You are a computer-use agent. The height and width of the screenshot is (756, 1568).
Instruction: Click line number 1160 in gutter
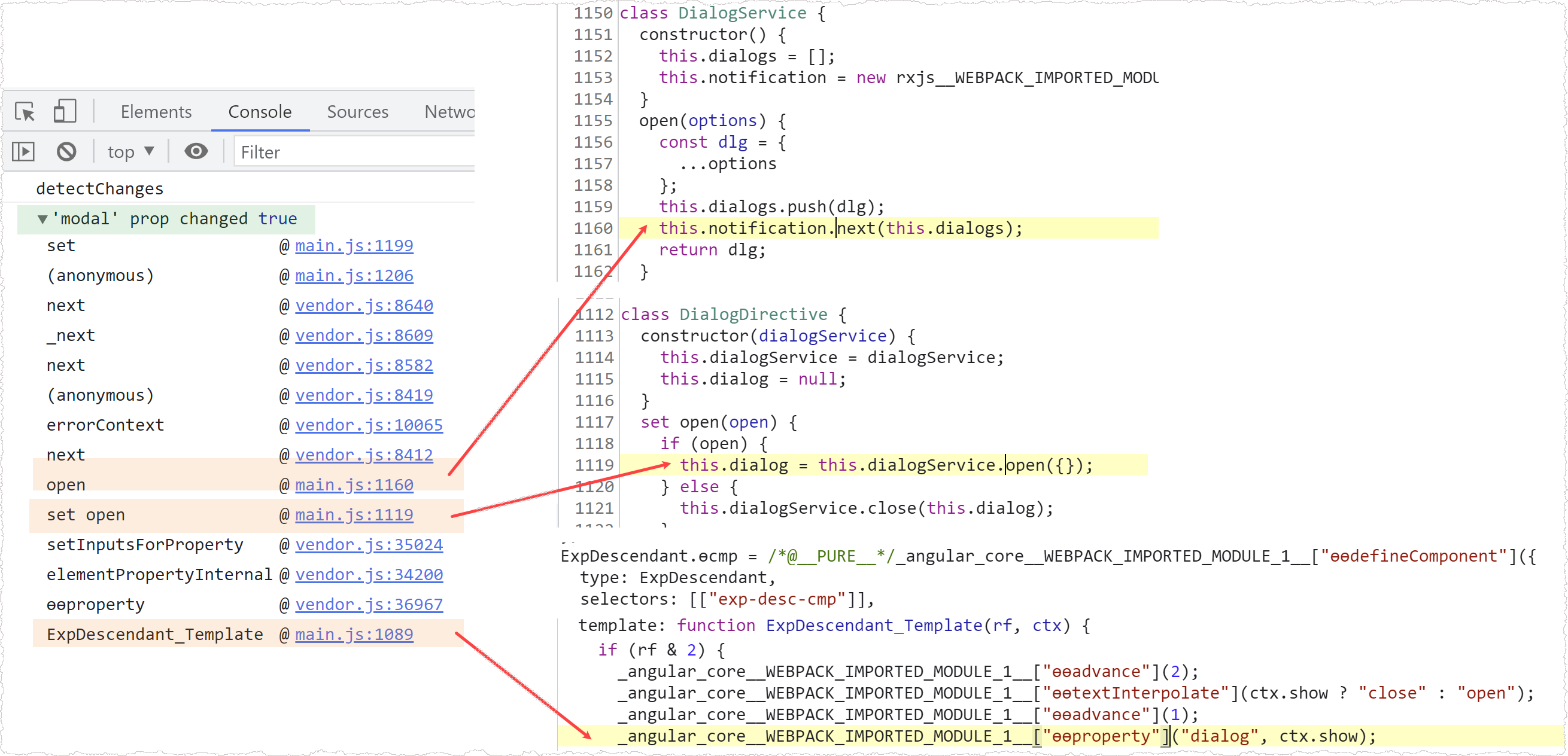[593, 228]
